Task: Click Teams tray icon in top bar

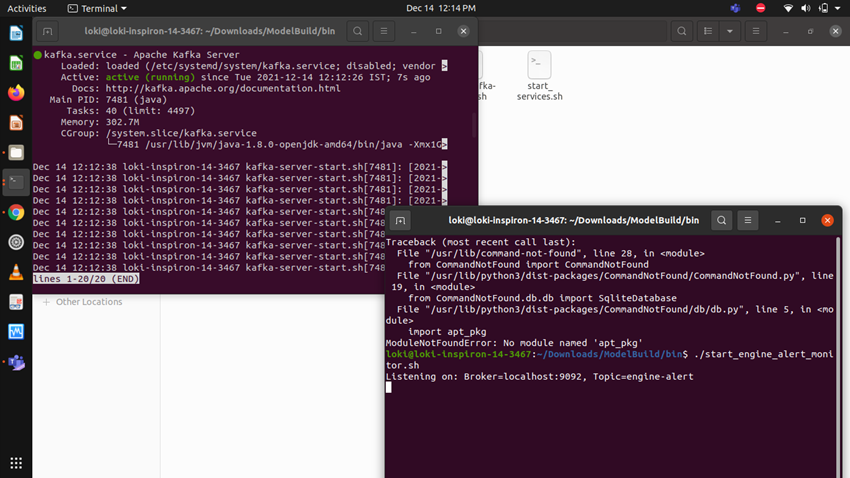Action: pos(735,8)
